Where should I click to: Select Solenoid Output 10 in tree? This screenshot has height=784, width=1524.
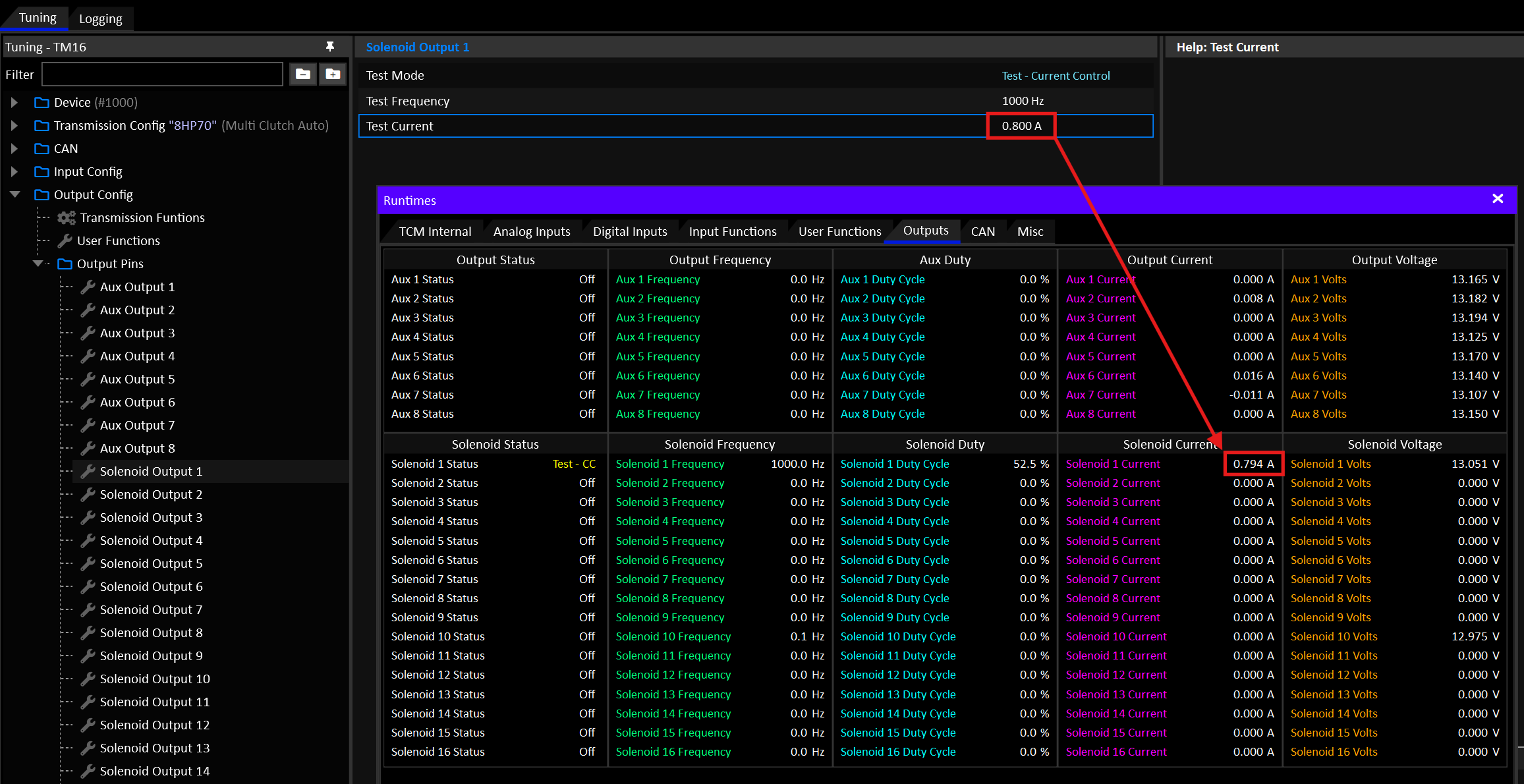point(155,679)
